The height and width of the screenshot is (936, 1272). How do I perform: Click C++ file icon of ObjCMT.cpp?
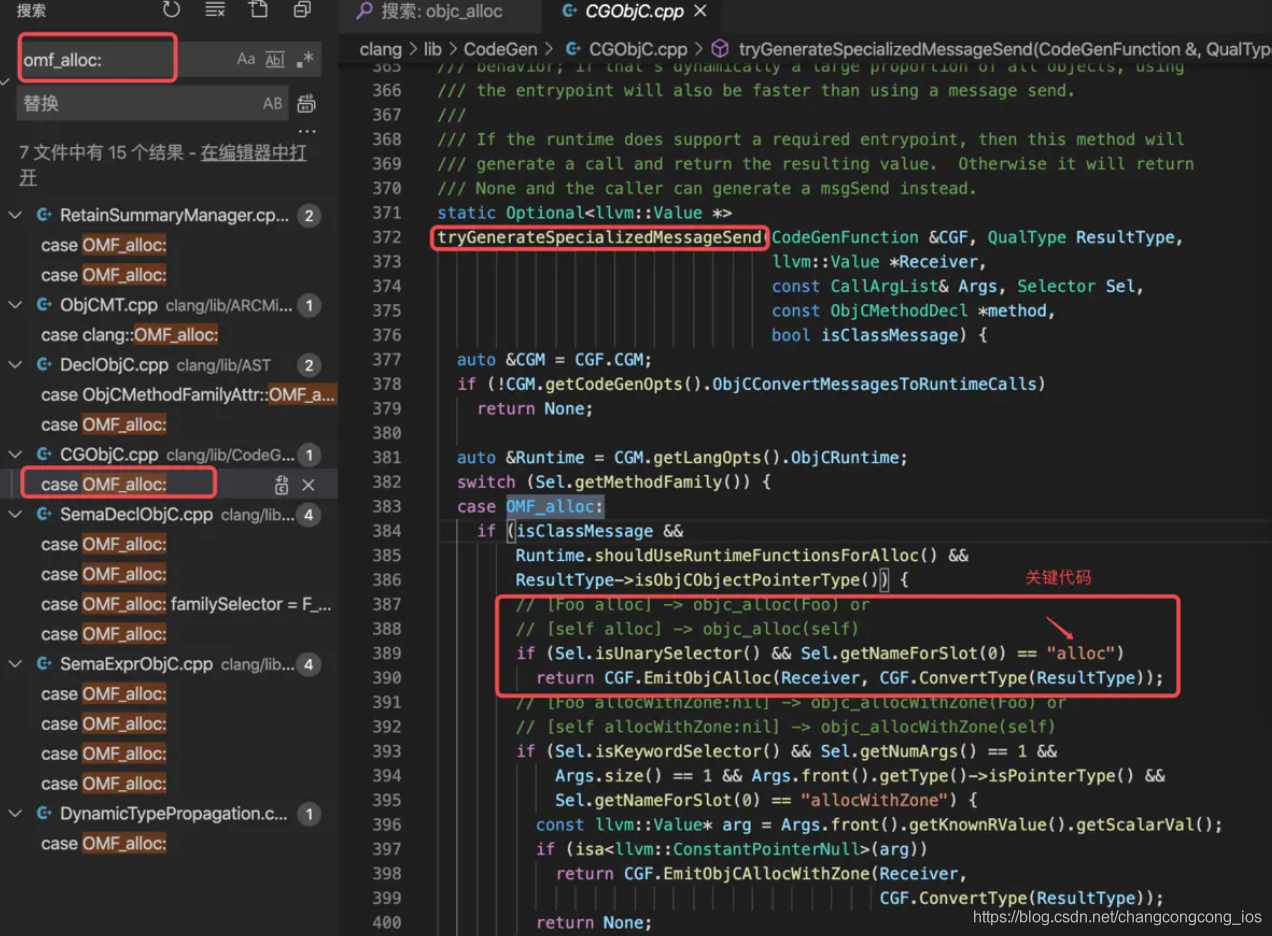pyautogui.click(x=44, y=305)
